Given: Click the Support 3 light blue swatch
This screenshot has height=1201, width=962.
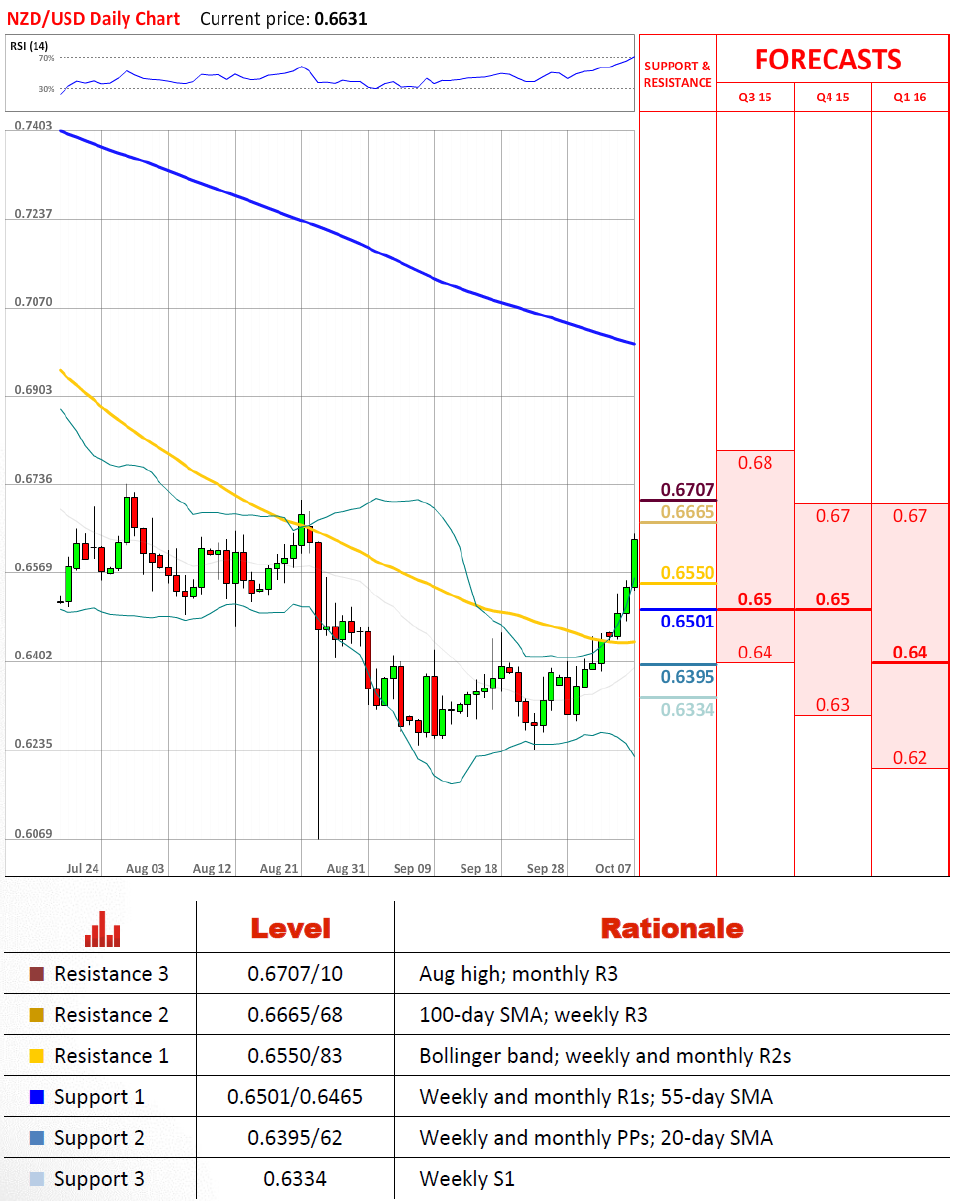Looking at the screenshot, I should pos(37,1179).
